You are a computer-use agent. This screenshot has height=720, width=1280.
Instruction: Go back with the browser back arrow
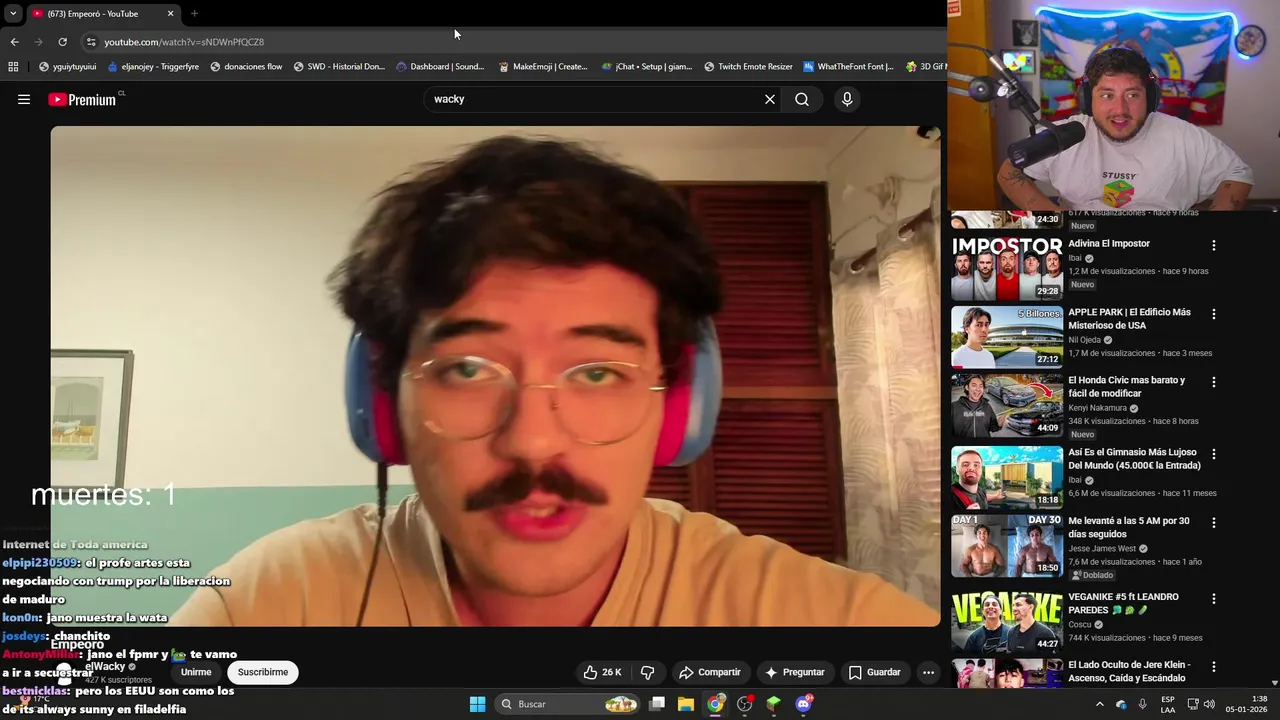click(14, 42)
